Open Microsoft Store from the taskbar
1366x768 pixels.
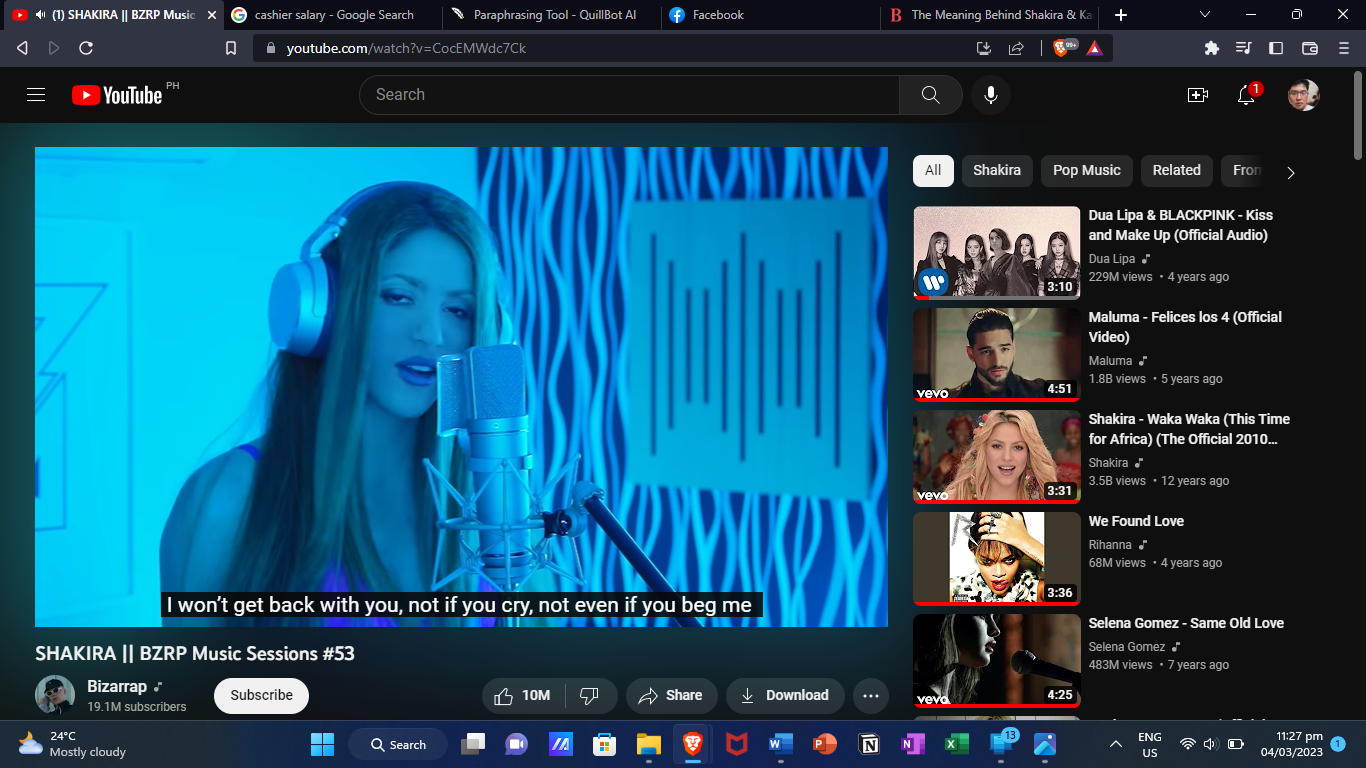click(604, 745)
